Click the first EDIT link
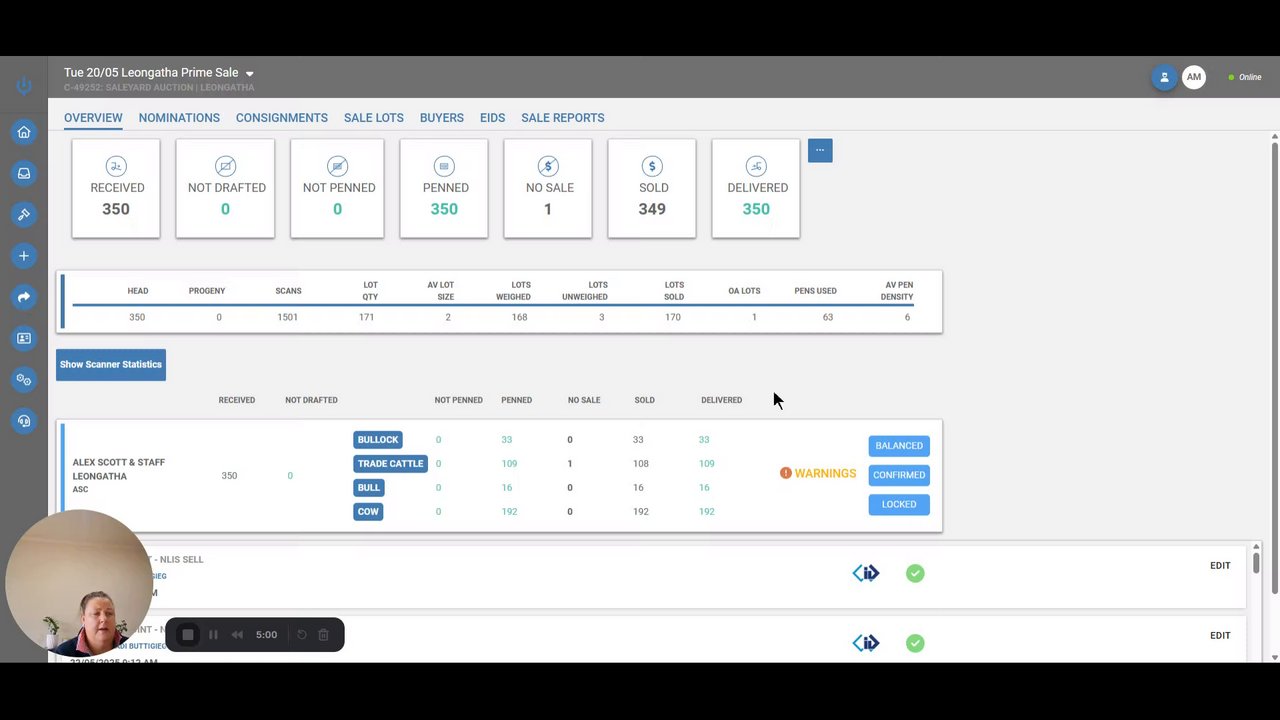The width and height of the screenshot is (1280, 720). [1220, 566]
